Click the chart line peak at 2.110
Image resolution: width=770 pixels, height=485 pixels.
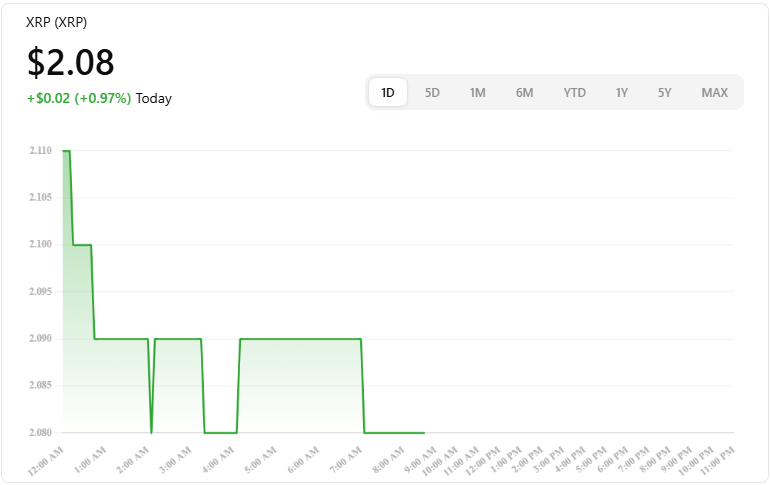[x=66, y=151]
